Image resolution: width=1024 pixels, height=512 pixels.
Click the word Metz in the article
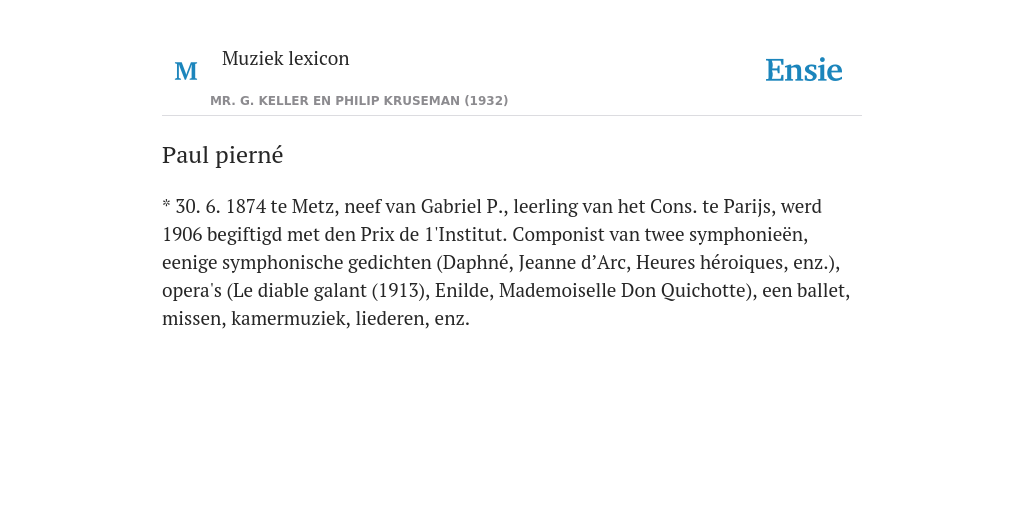tap(313, 206)
